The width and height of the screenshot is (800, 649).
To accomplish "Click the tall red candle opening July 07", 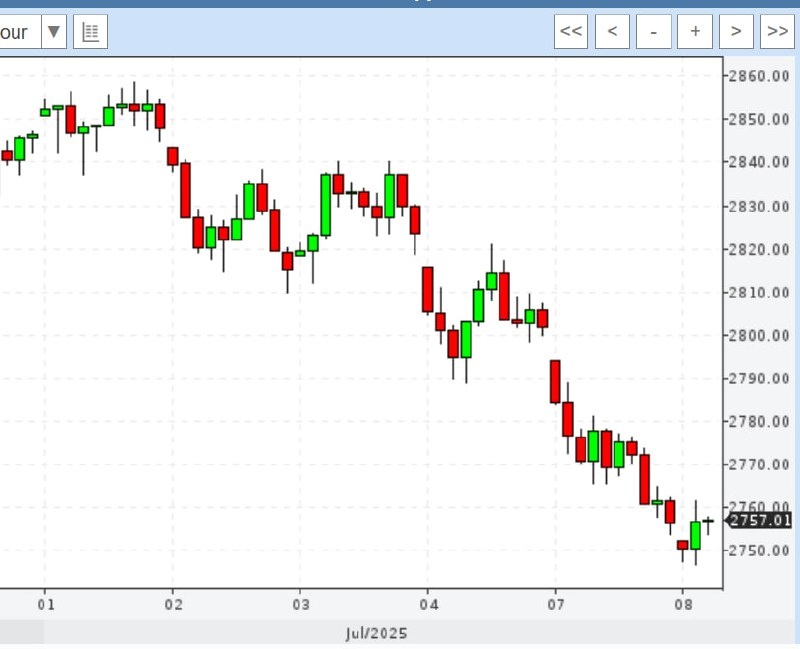I will [555, 382].
